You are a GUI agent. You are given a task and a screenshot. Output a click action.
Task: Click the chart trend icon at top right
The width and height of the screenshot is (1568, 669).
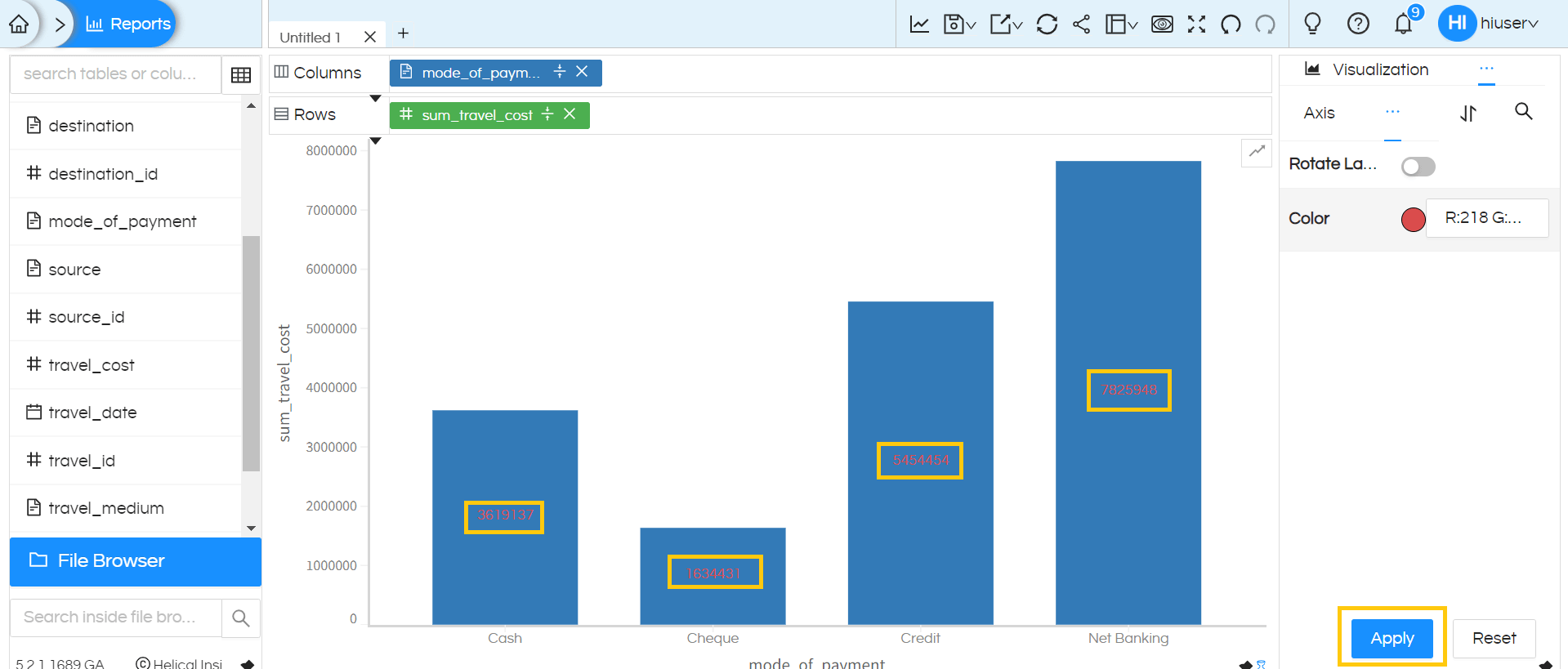(1257, 151)
